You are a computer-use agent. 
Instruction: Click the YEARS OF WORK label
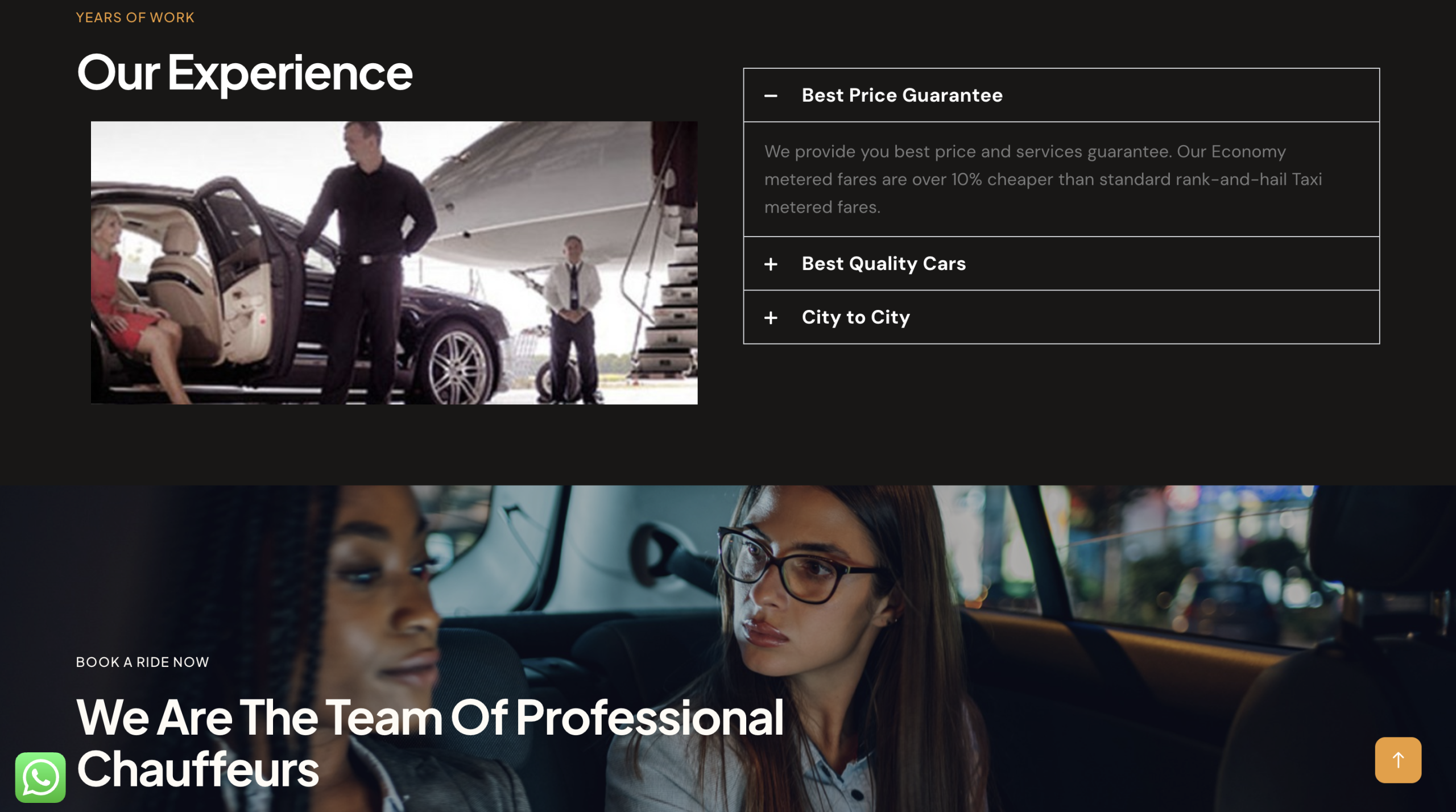tap(135, 18)
